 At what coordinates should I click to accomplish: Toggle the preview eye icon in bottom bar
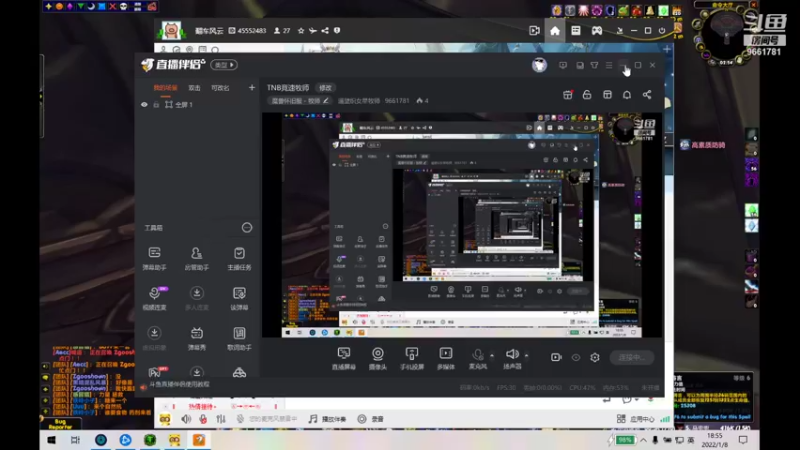pyautogui.click(x=576, y=358)
